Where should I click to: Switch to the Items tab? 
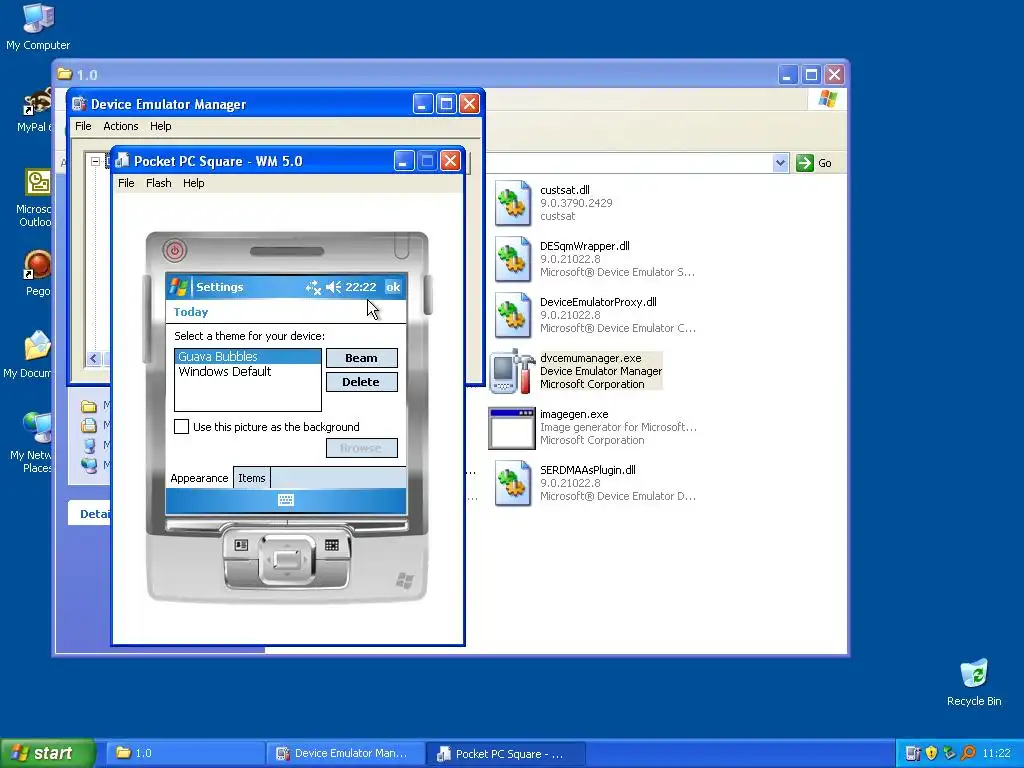251,478
